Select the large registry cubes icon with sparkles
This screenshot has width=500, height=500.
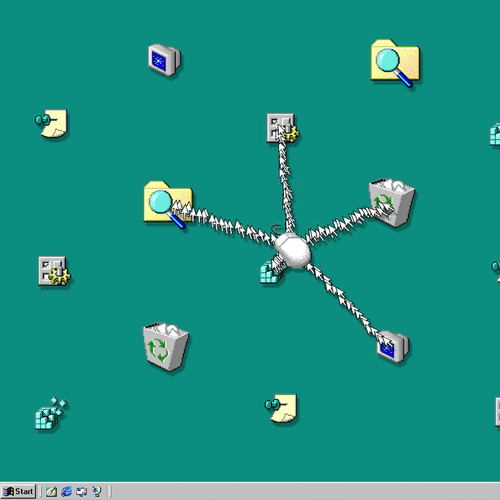click(x=51, y=413)
